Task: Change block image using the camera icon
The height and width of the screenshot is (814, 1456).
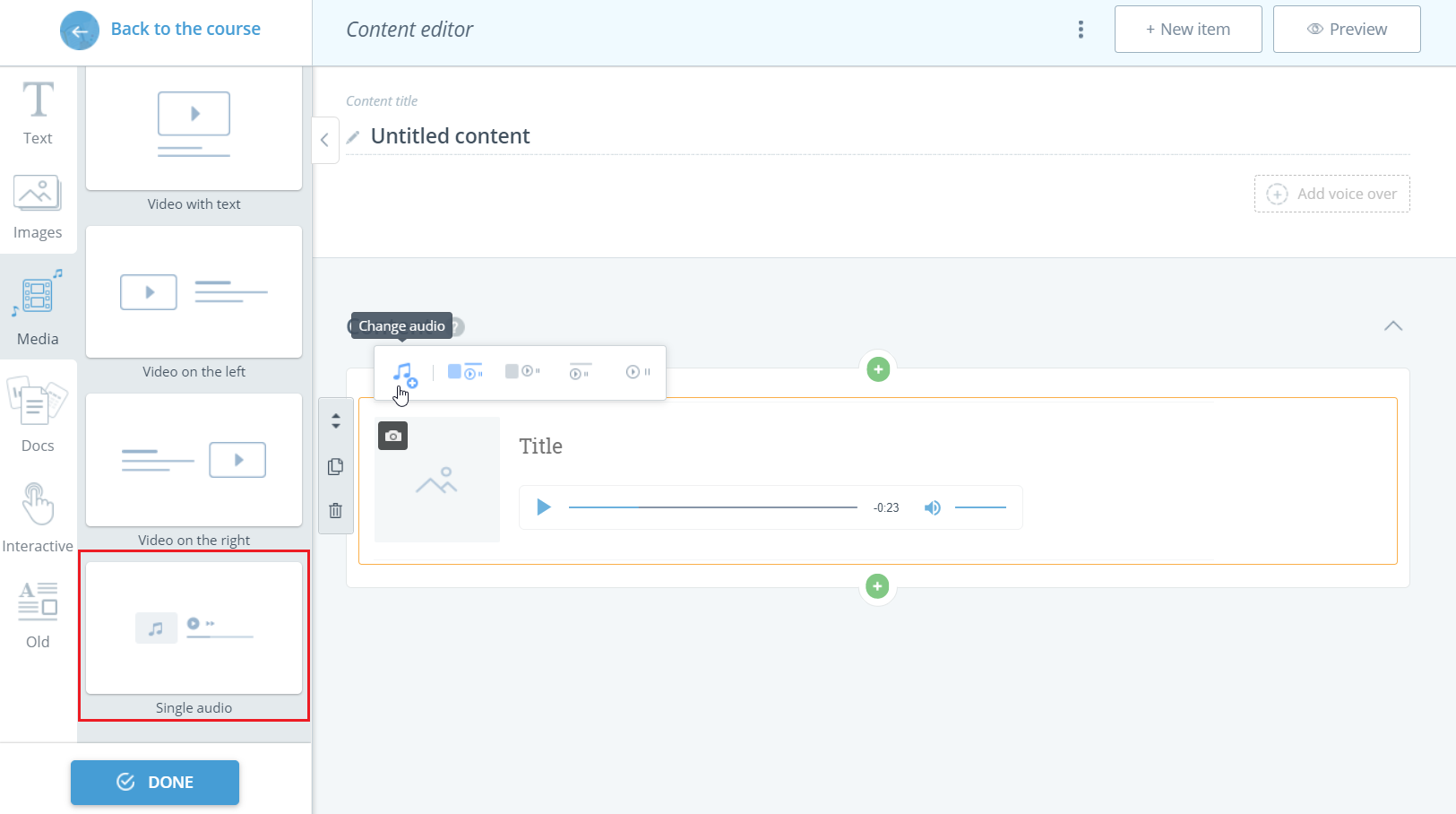Action: pos(392,436)
